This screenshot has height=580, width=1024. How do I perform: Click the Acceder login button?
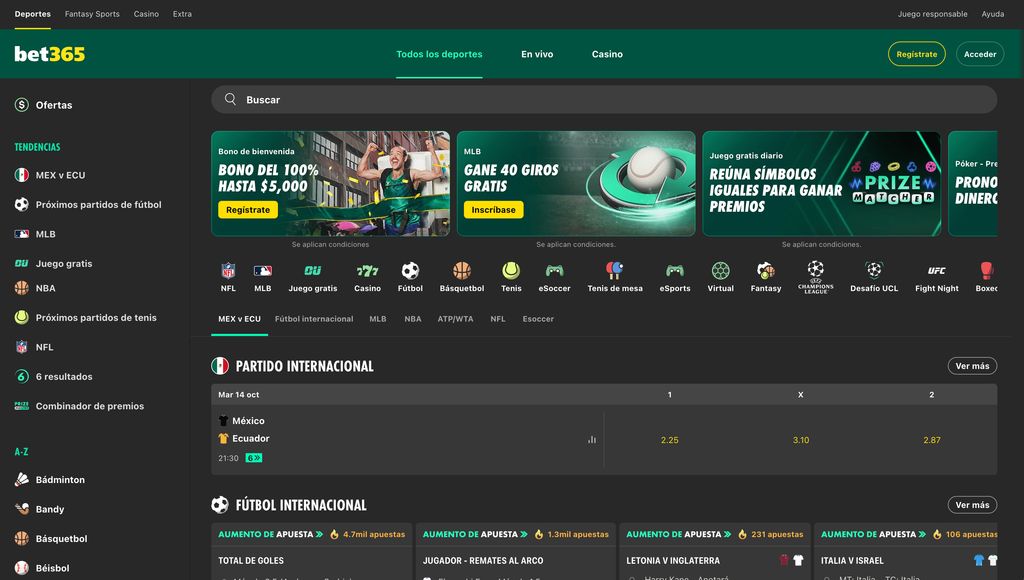(x=980, y=54)
